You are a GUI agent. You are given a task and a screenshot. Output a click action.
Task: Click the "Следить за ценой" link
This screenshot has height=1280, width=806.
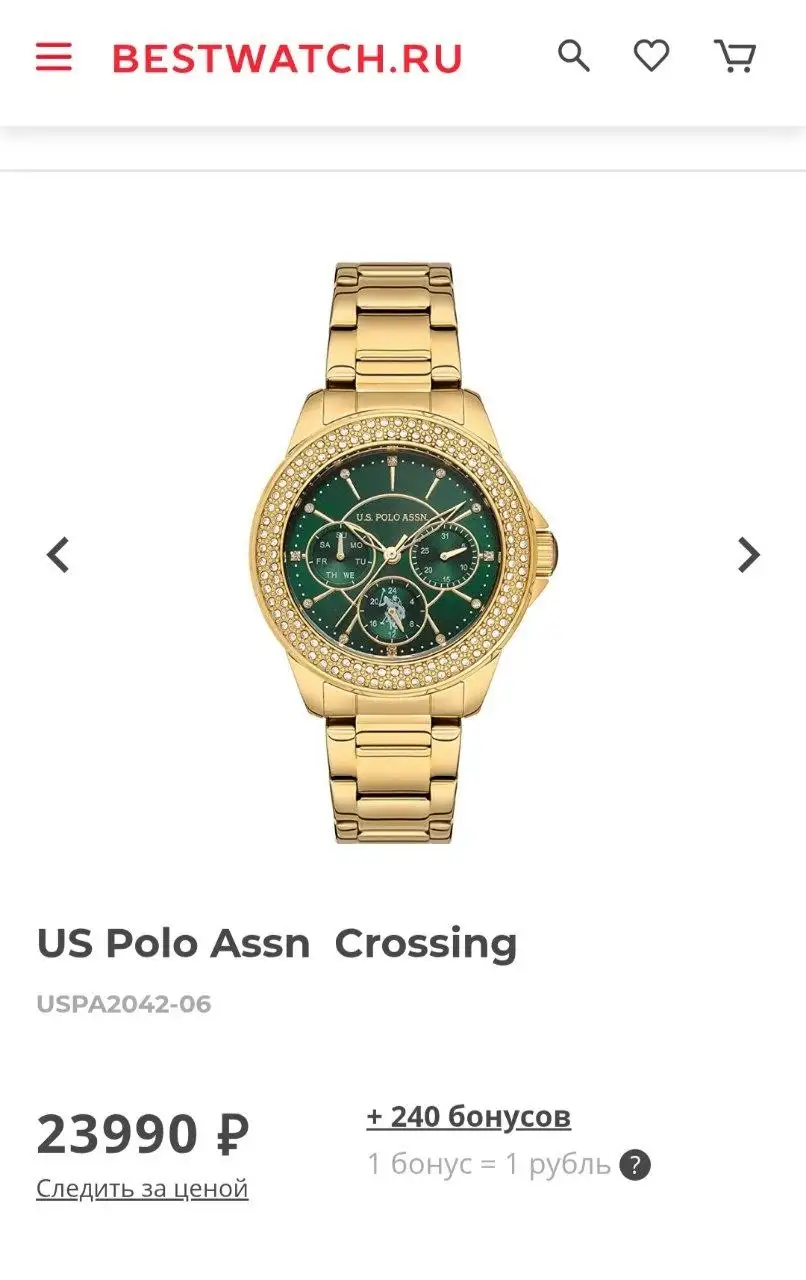point(142,1189)
